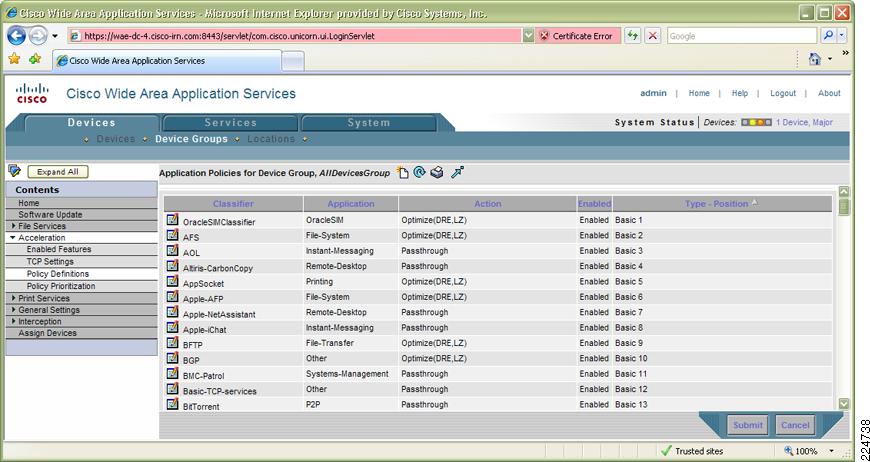Click the browser Refresh icon
The height and width of the screenshot is (462, 870).
point(633,36)
